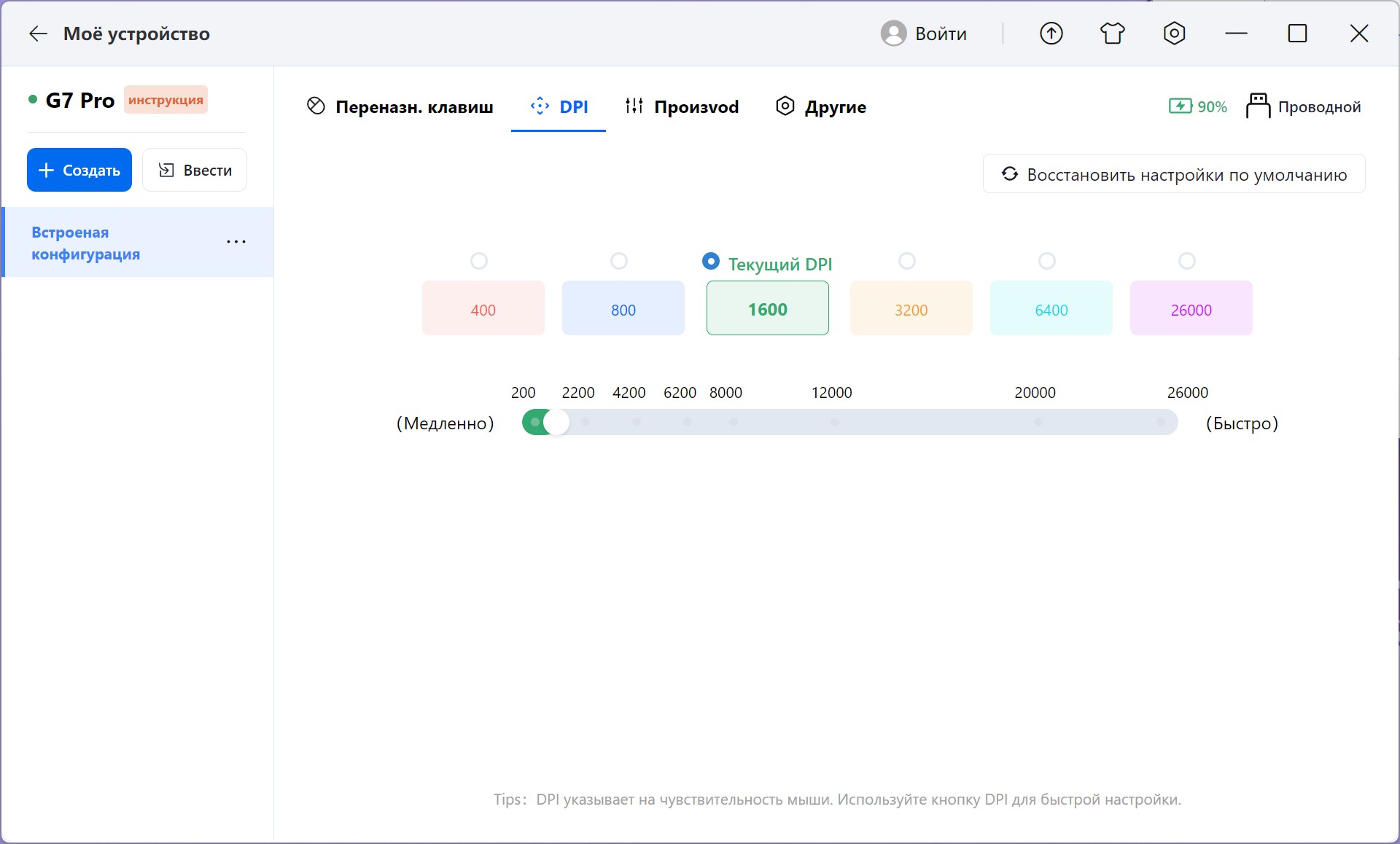Viewport: 1400px width, 844px height.
Task: Set DPI slider to the 6200 mark
Action: coord(688,422)
